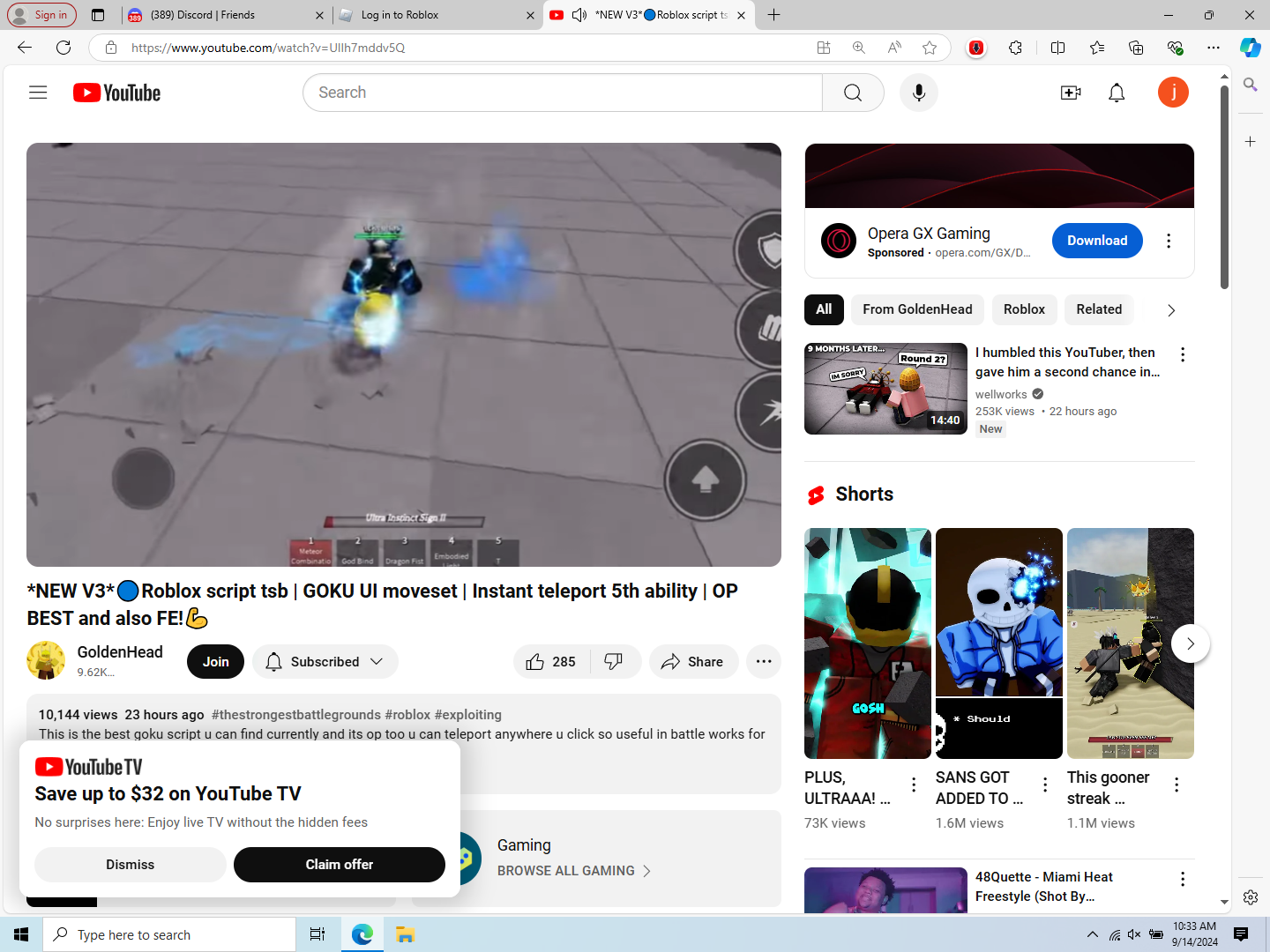Screen dimensions: 1270x952
Task: Refresh the page in the browser
Action: 63,48
